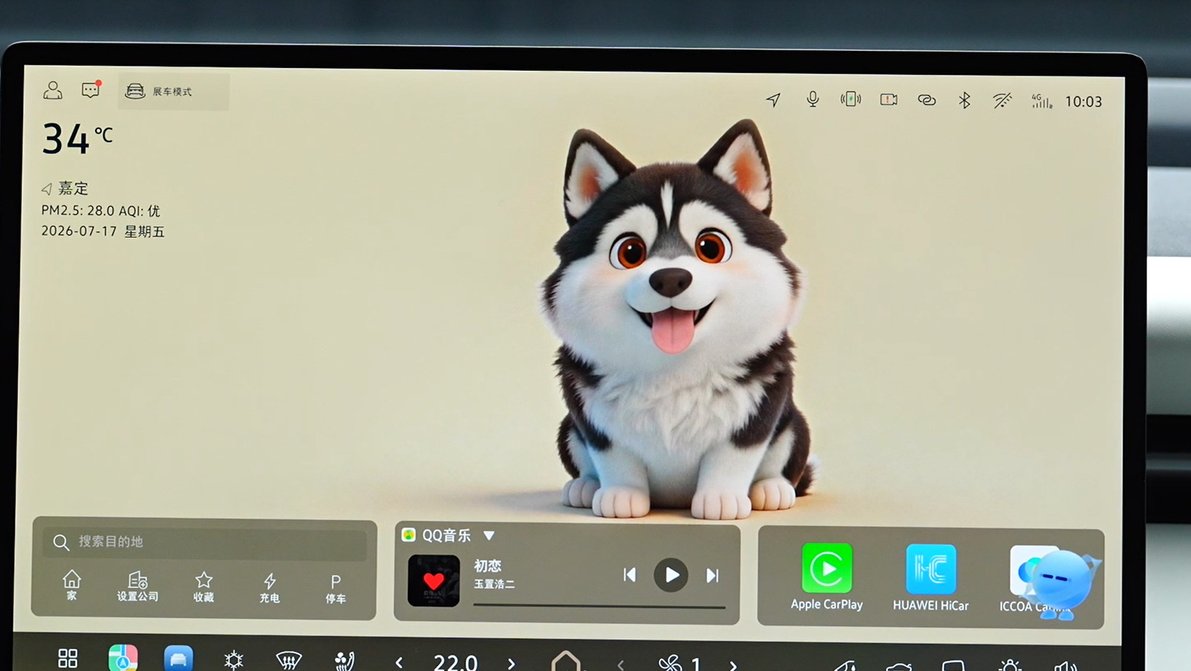Expand the QQ音乐 source dropdown
This screenshot has height=671, width=1191.
click(489, 535)
